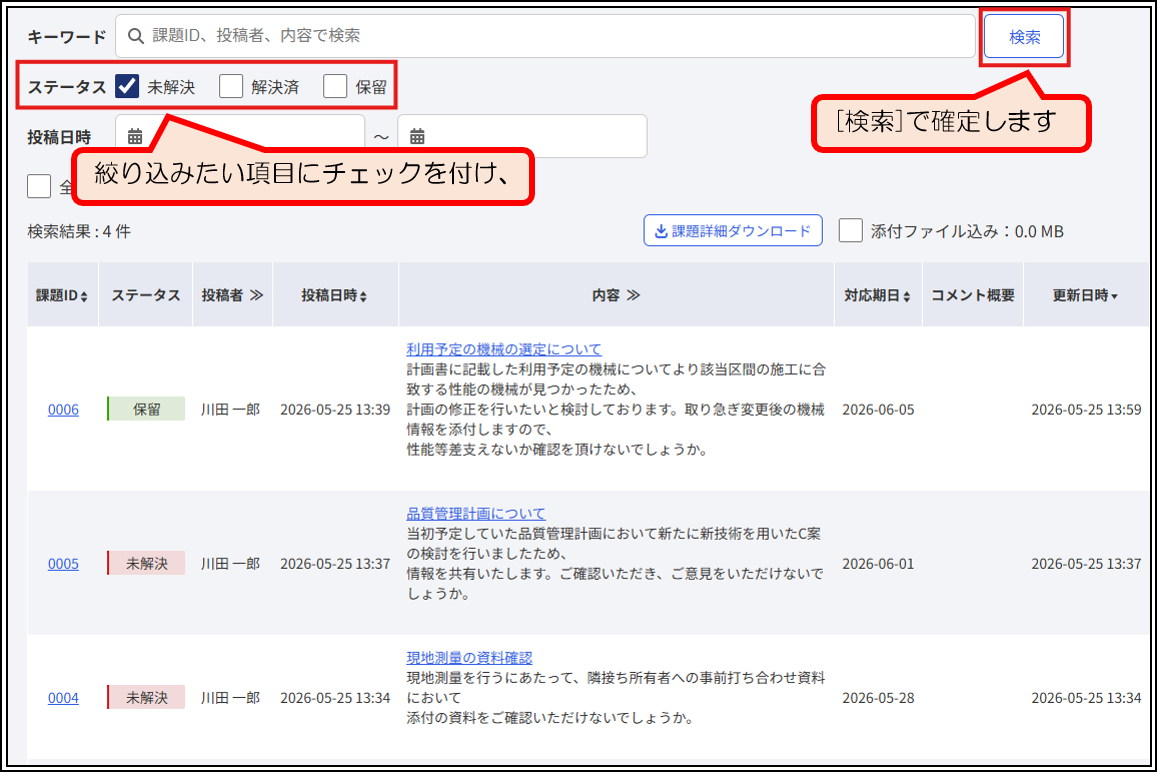Click 川田 一郎 in row 0006
Screen dimensions: 1157x772
tap(230, 410)
